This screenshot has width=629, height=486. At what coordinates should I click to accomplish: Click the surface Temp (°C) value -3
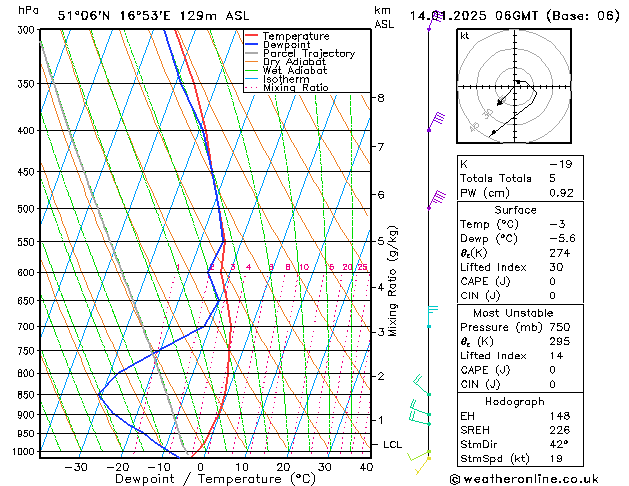tap(558, 224)
